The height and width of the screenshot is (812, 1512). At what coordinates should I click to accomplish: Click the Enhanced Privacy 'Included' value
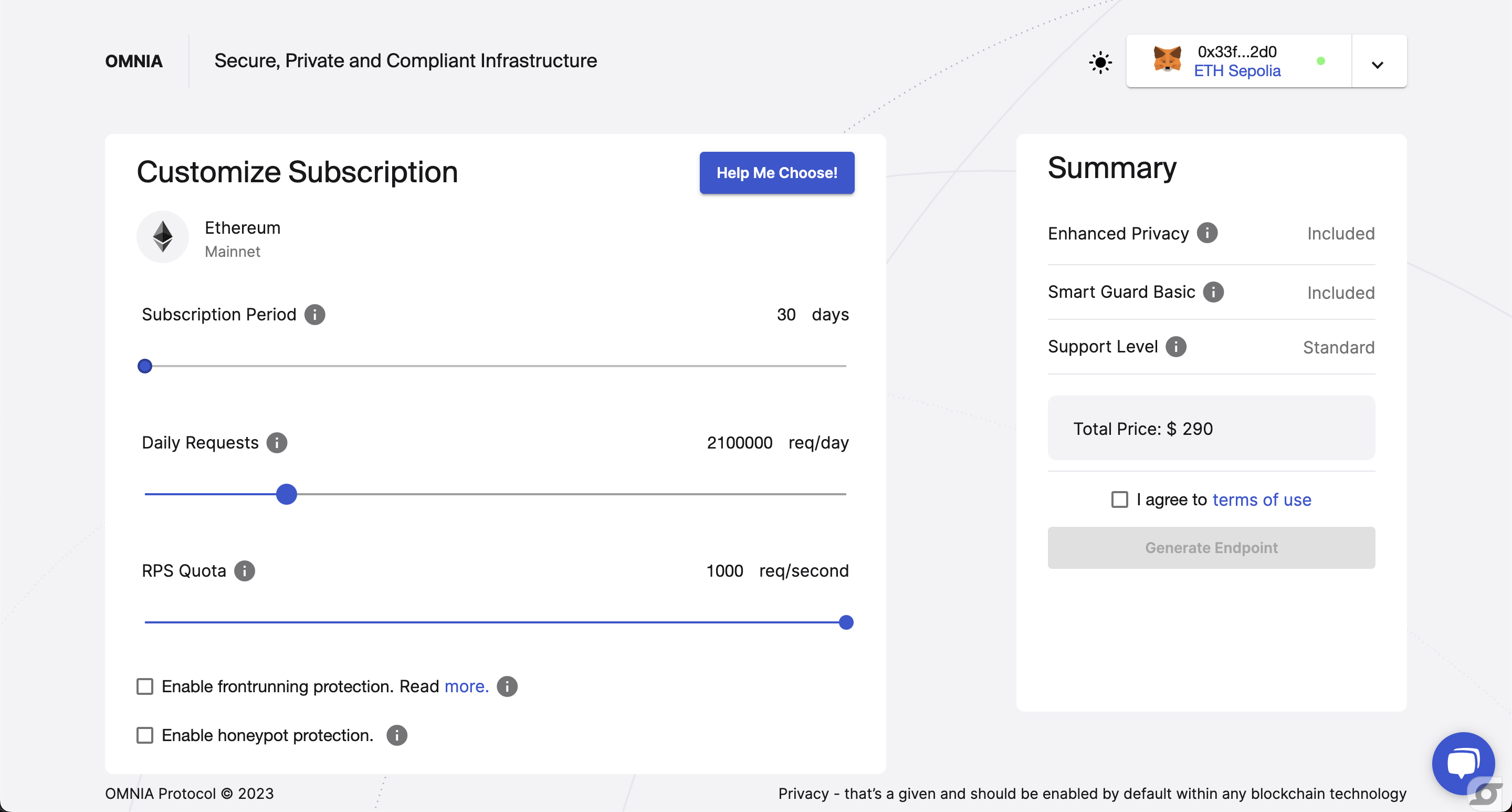click(x=1341, y=234)
